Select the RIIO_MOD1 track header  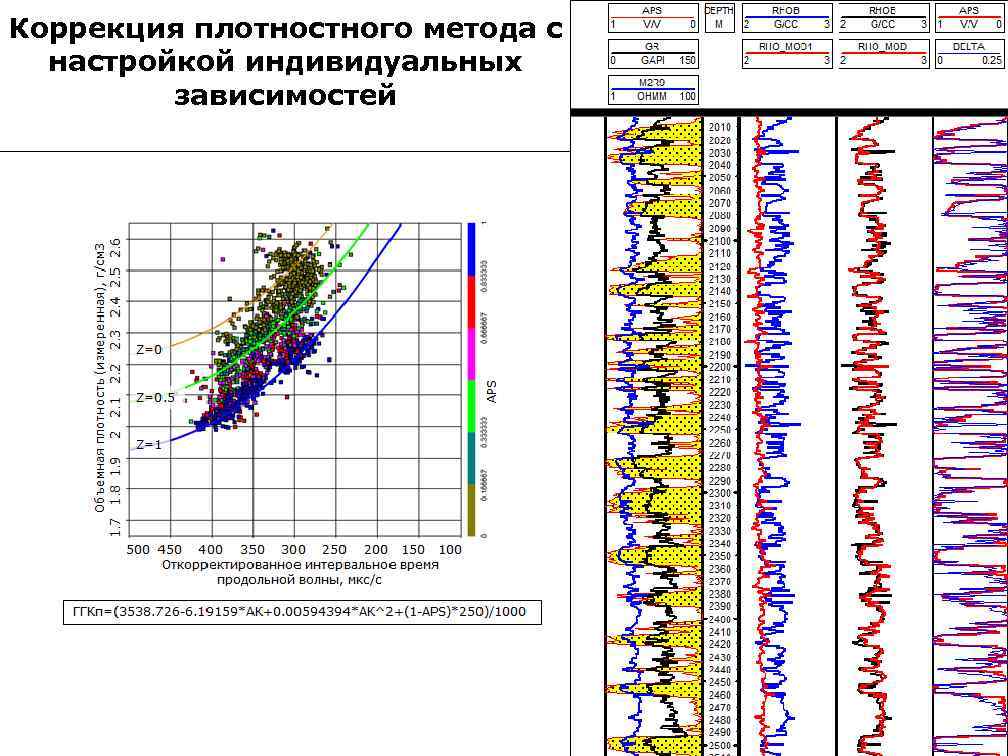pyautogui.click(x=789, y=55)
